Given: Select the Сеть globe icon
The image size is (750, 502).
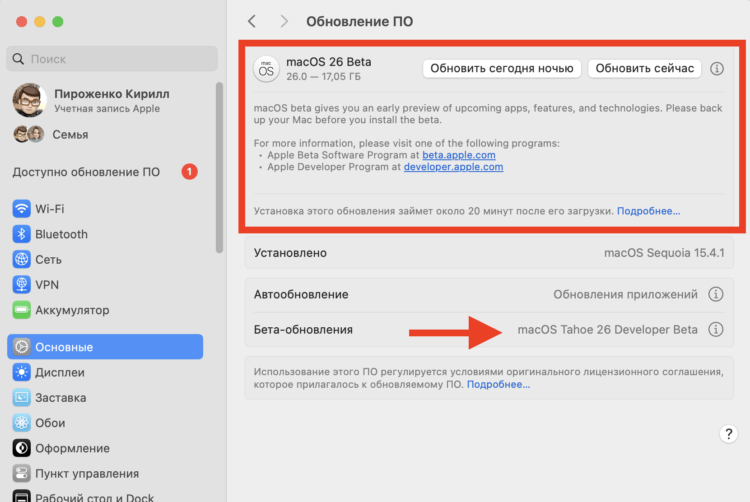Looking at the screenshot, I should click(22, 260).
